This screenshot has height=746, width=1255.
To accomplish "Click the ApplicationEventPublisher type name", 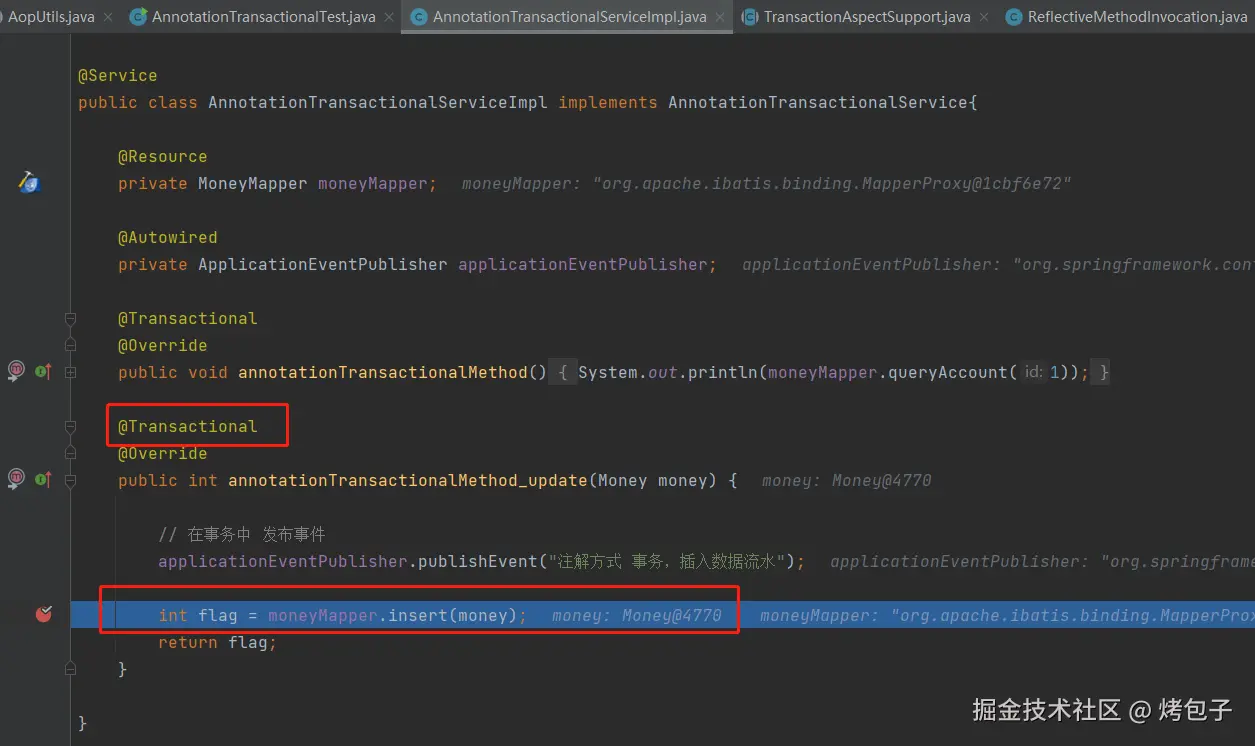I will [x=322, y=264].
